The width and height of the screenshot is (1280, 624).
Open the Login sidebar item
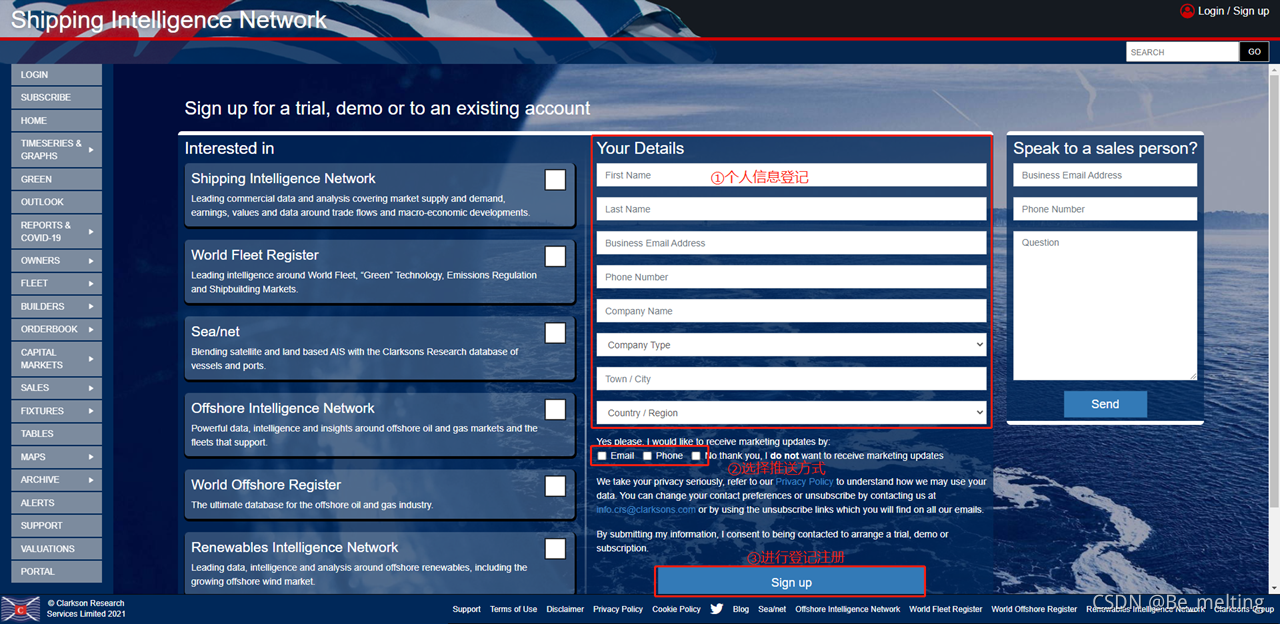tap(56, 75)
